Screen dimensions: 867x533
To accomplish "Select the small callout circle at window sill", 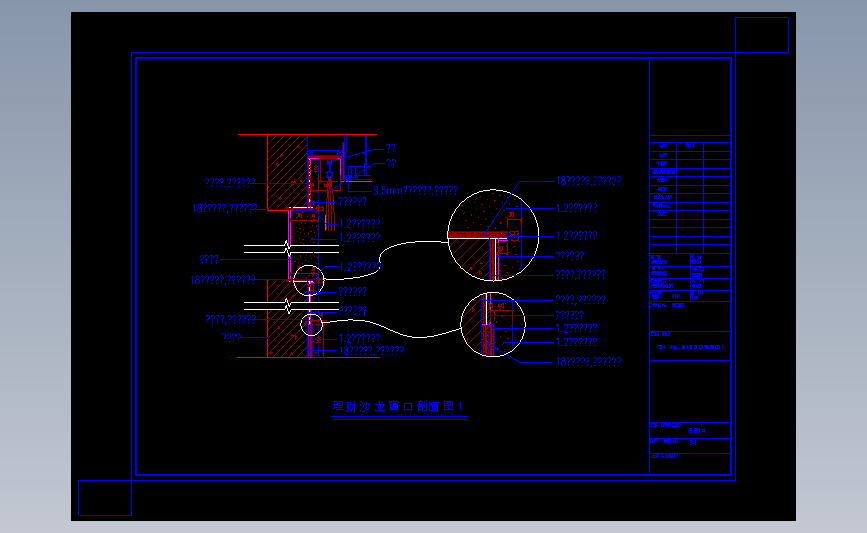I will [309, 280].
